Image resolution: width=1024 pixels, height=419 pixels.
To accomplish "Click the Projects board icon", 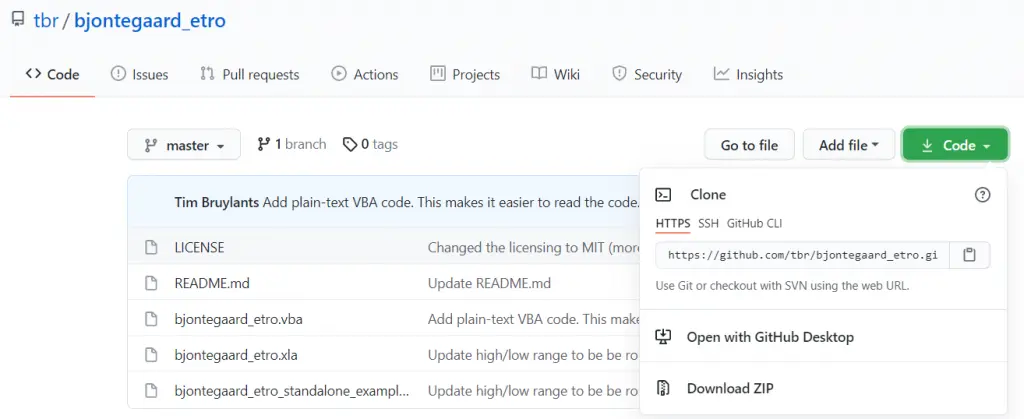I will click(438, 74).
